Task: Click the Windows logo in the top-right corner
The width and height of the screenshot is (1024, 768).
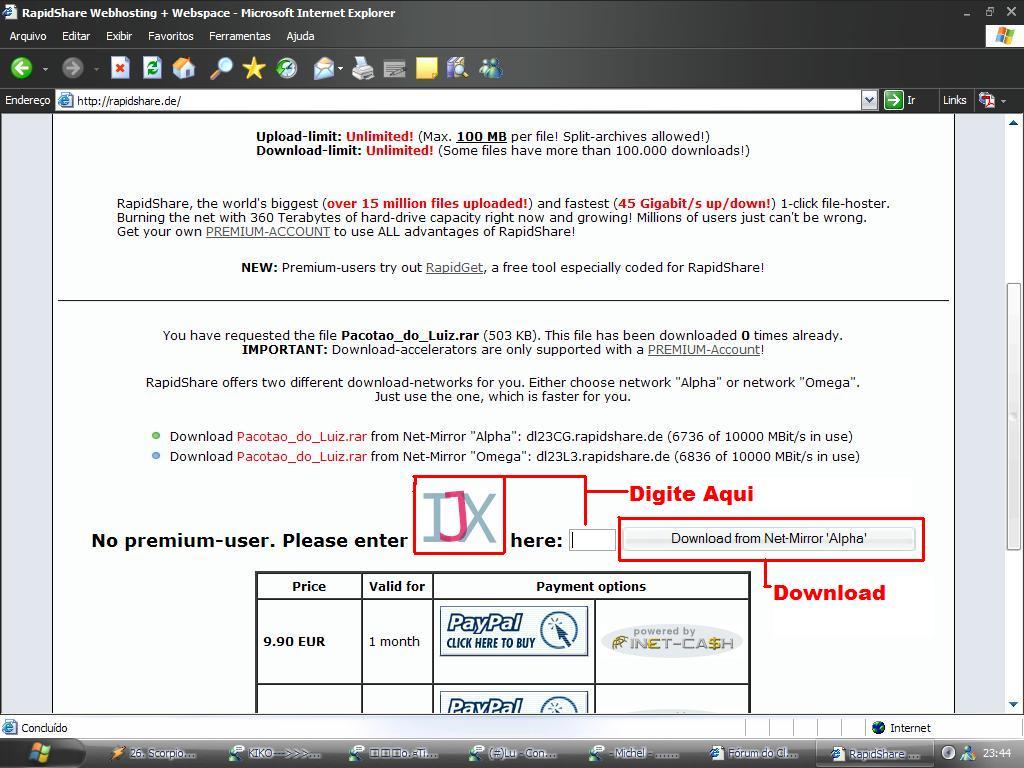Action: pos(1004,36)
